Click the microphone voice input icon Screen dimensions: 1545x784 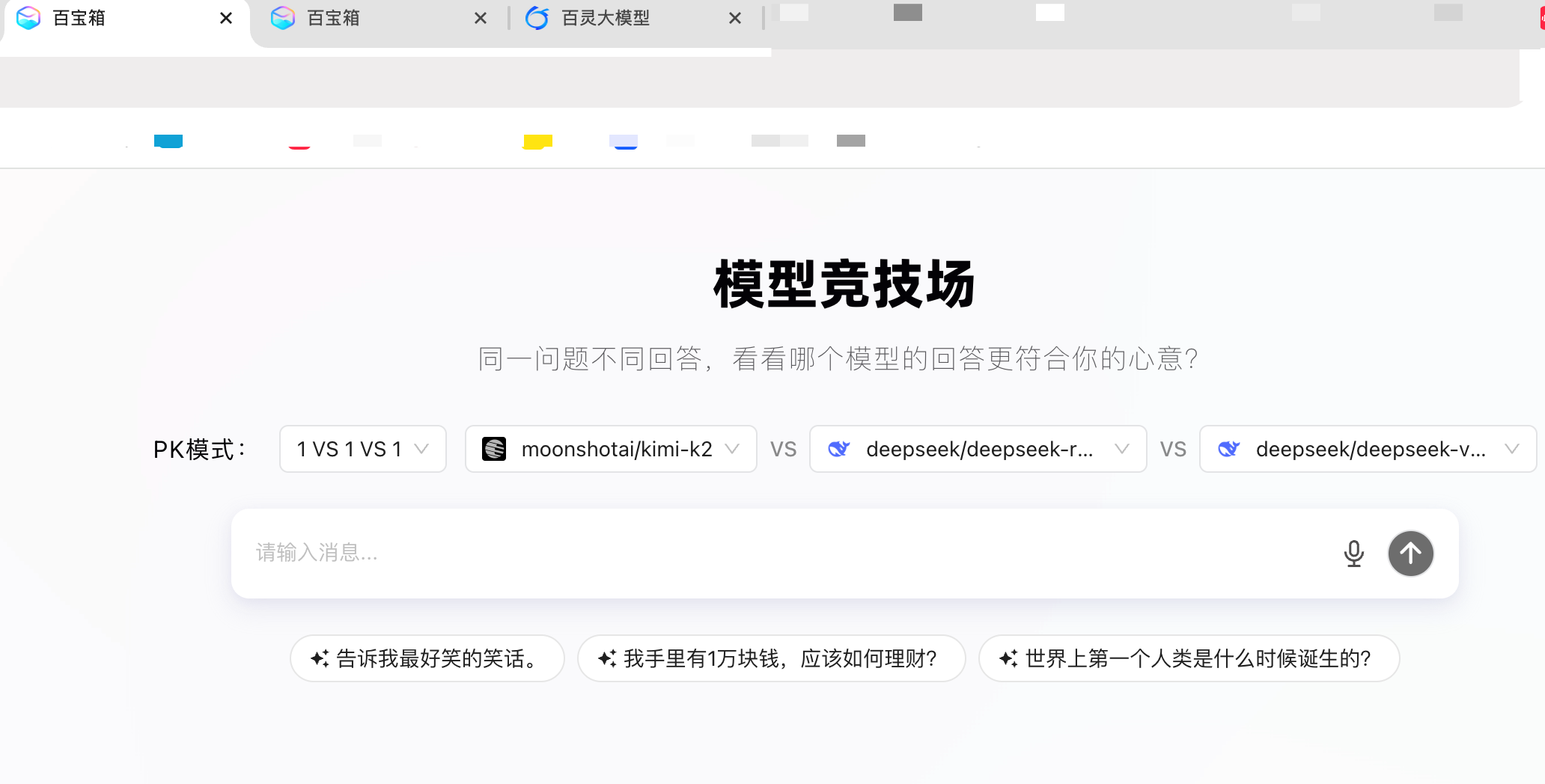point(1353,554)
